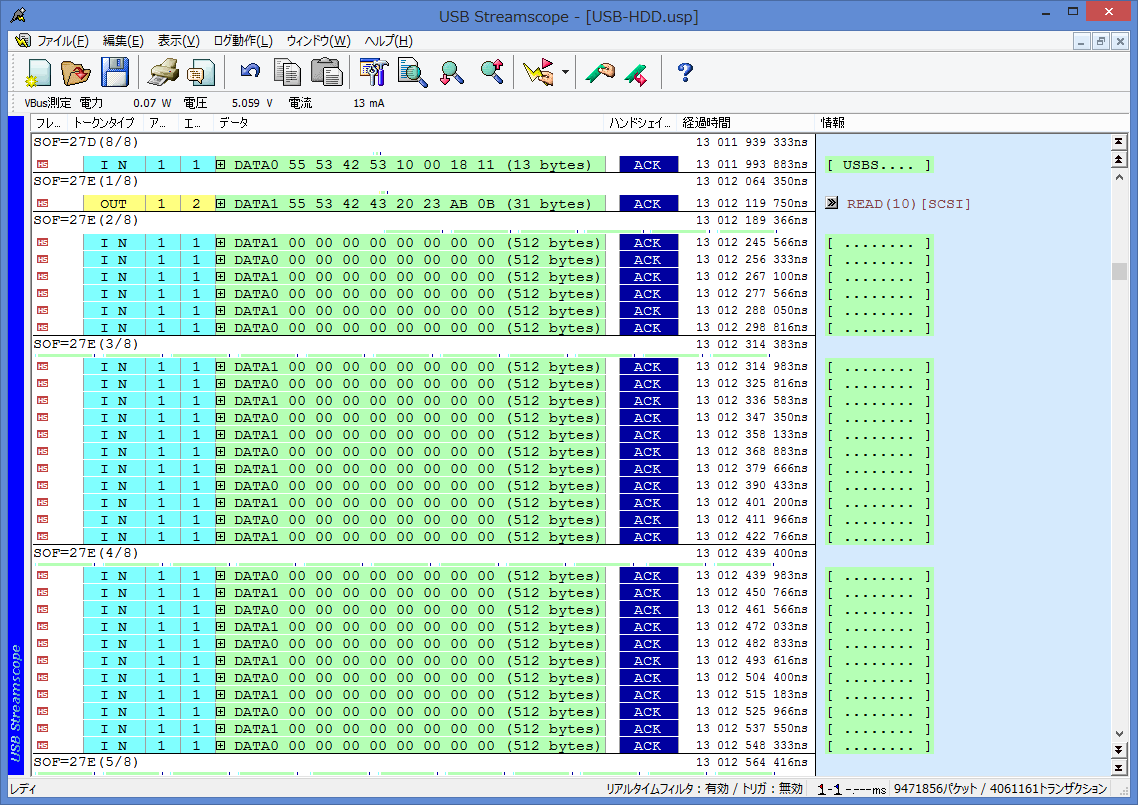This screenshot has width=1138, height=805.
Task: Click the scrollbar up arrow
Action: 1118,177
